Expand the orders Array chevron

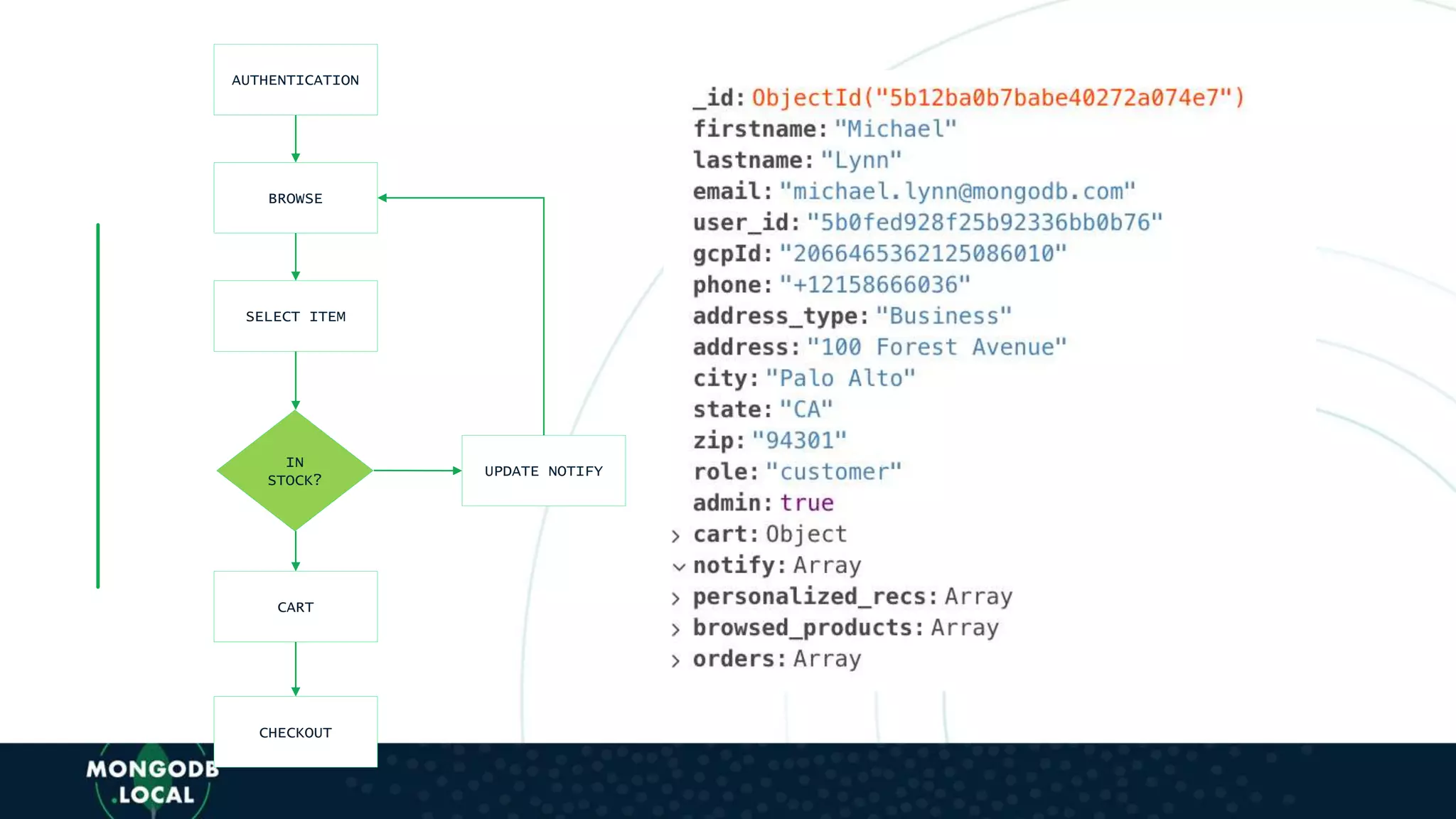(x=675, y=661)
